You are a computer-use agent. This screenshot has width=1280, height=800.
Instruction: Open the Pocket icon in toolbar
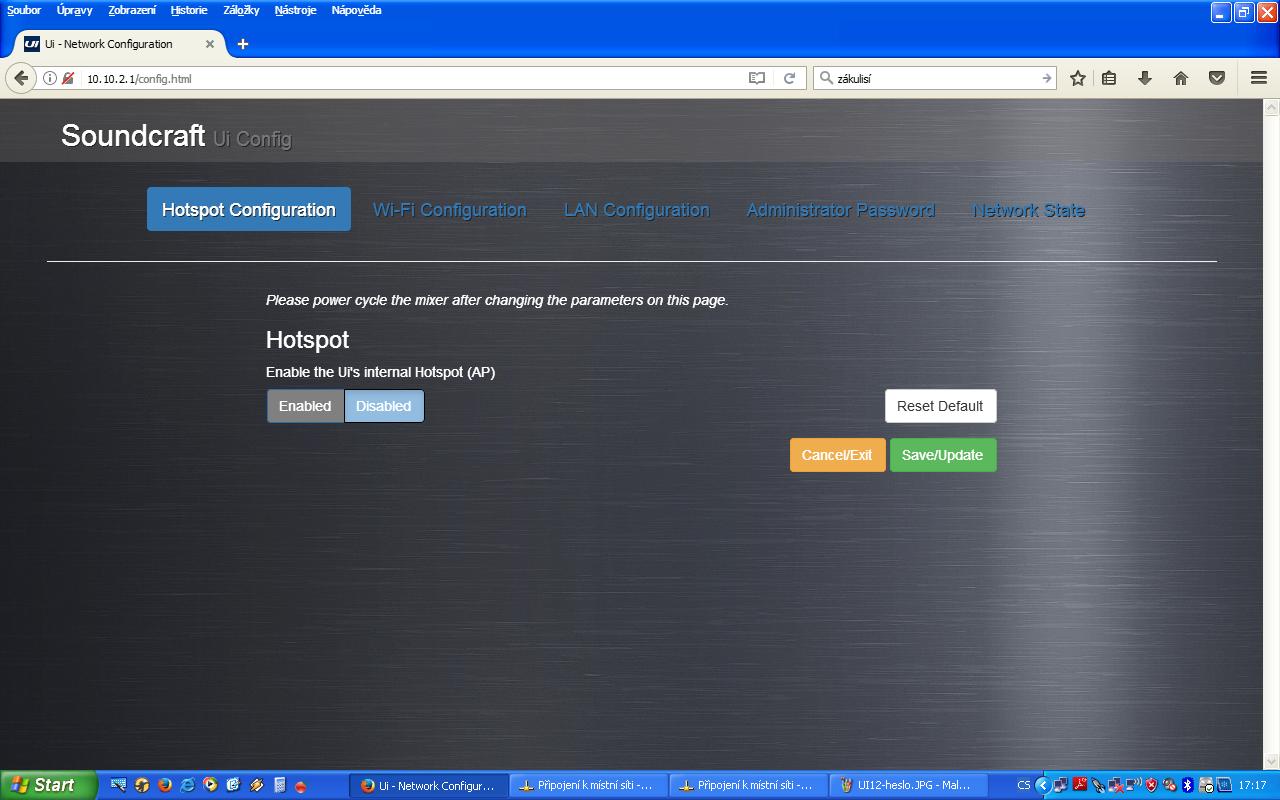click(1217, 78)
